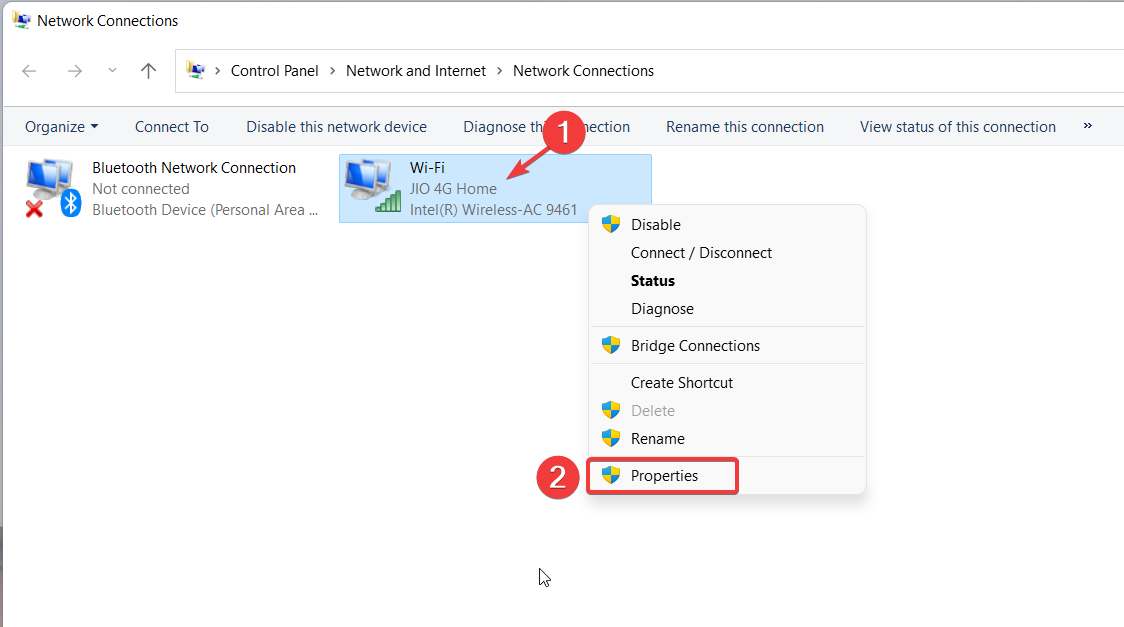The image size is (1124, 627).
Task: Select Status from the context menu
Action: click(x=653, y=281)
